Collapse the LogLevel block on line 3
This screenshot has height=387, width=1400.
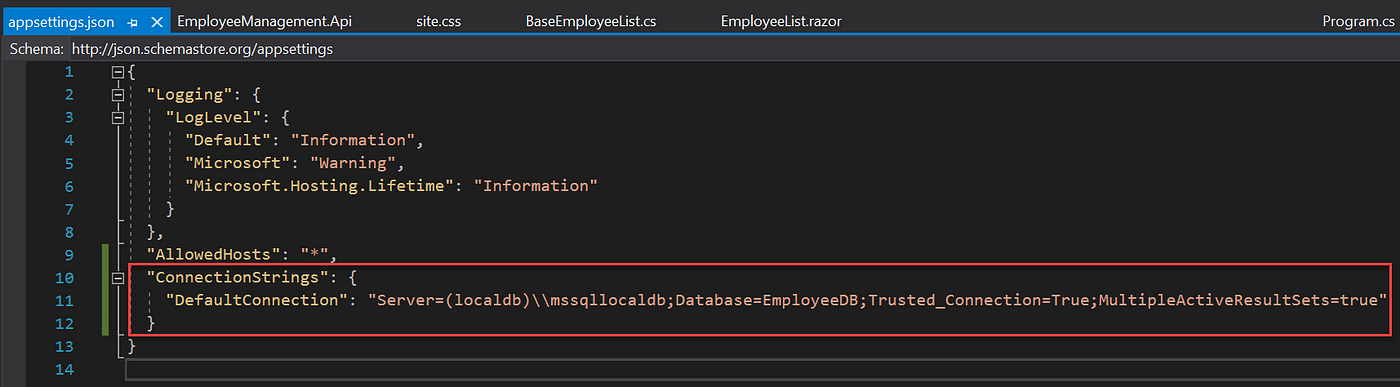tap(119, 117)
